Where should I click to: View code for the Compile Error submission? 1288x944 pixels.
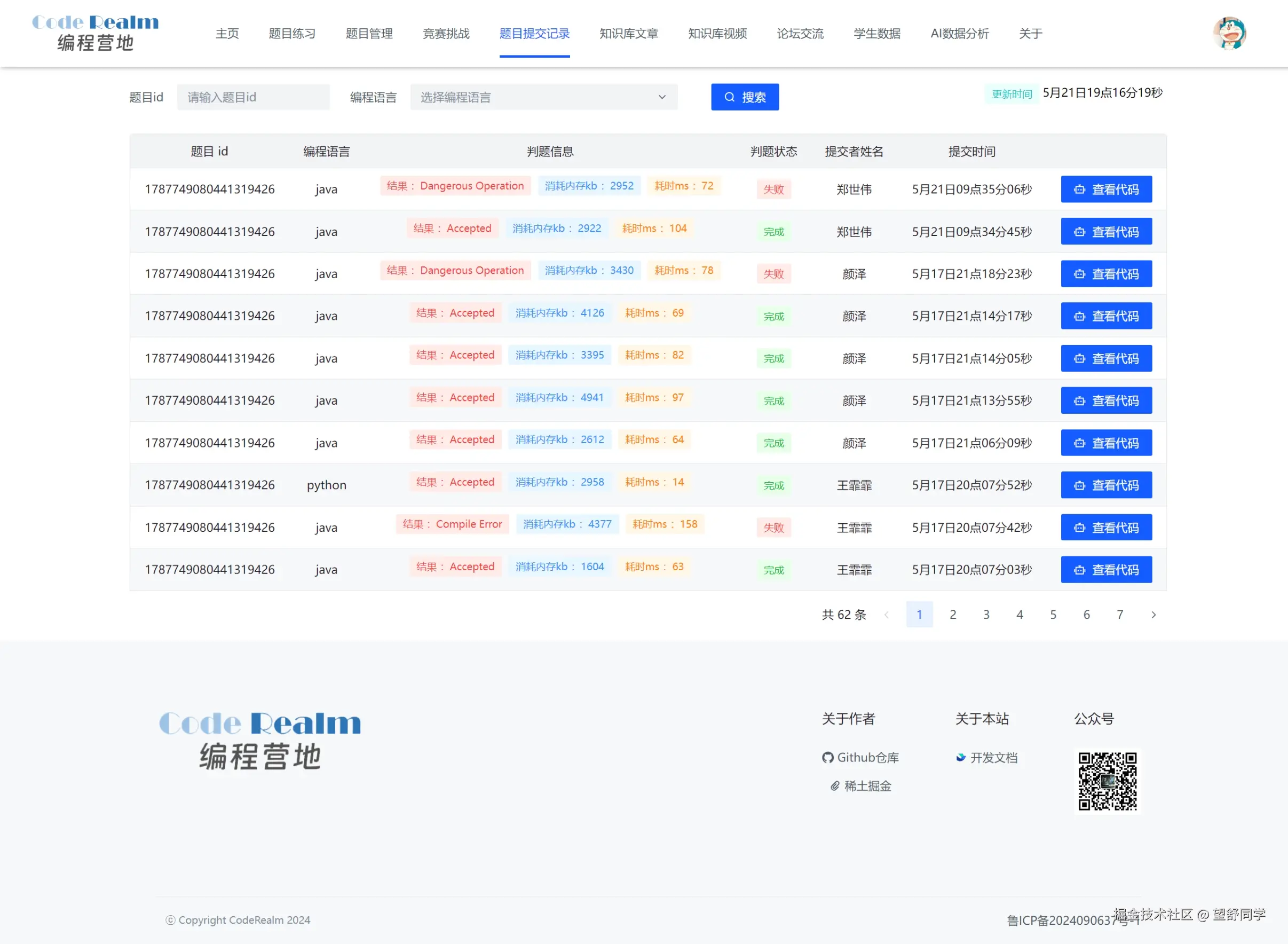[x=1106, y=528]
